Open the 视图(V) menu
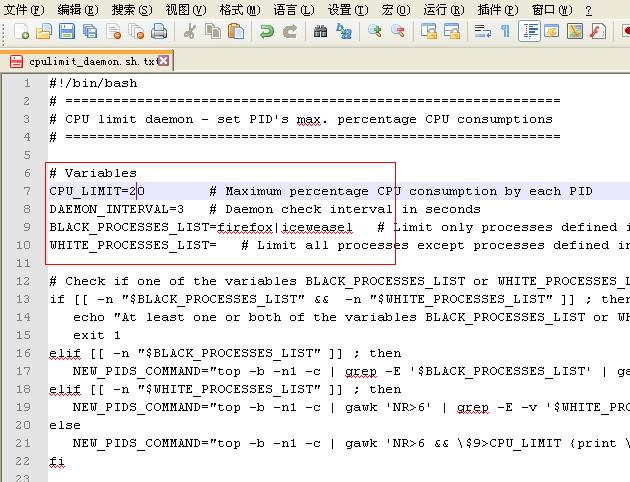 (186, 10)
